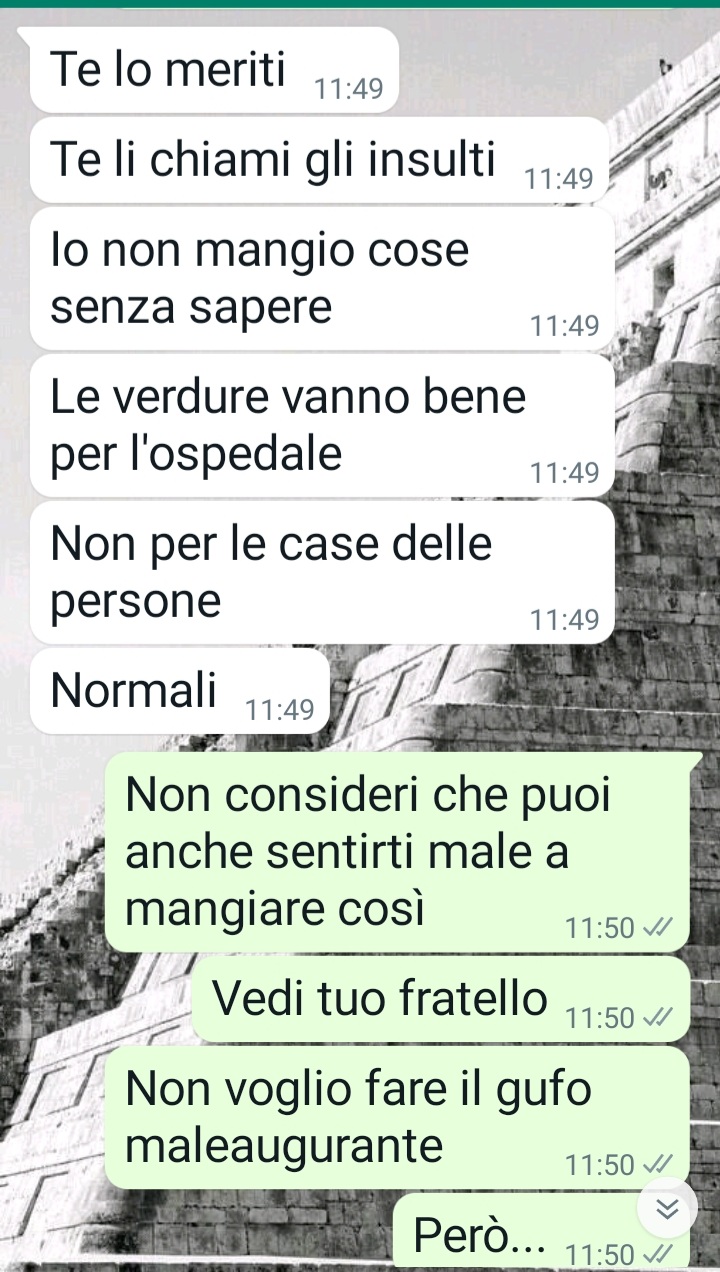Select 'Te li chiami gli insulti' message

pos(320,160)
